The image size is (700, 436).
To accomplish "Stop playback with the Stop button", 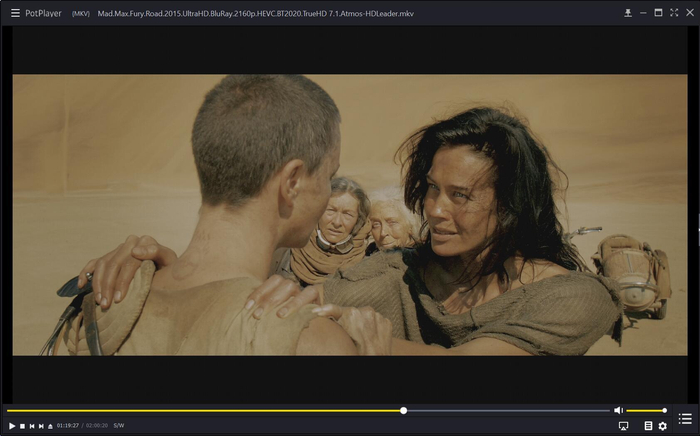I will pos(22,426).
